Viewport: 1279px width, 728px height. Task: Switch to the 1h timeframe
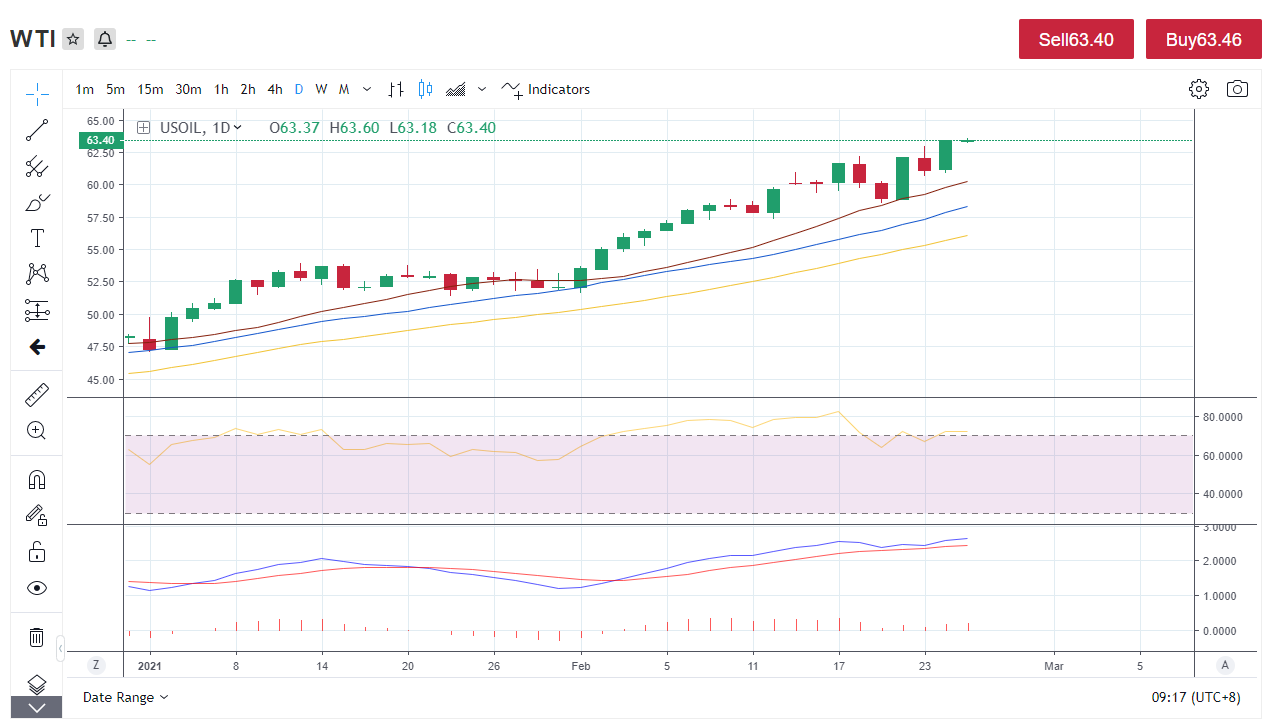click(x=221, y=89)
